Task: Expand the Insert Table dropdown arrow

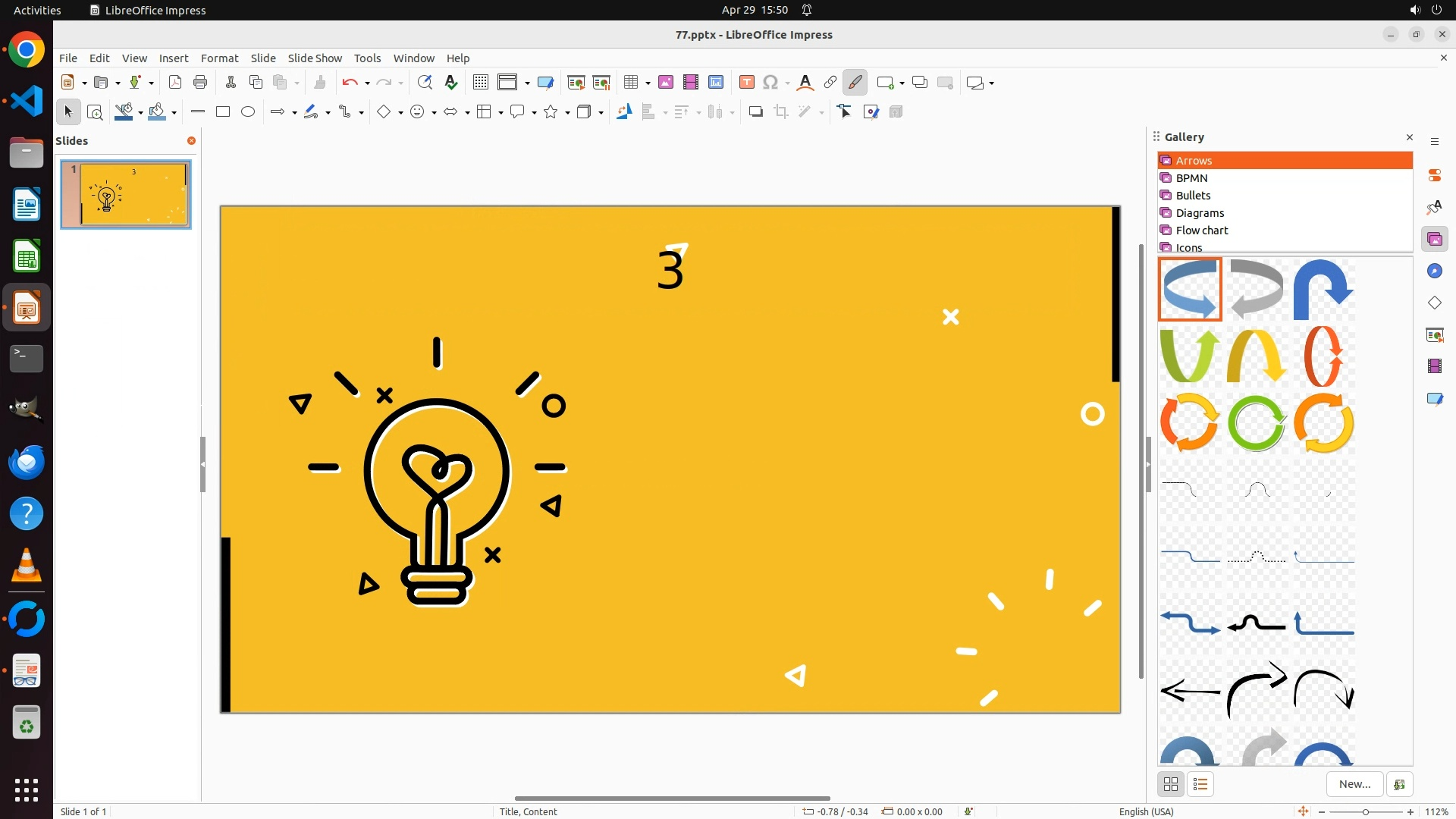Action: 648,83
